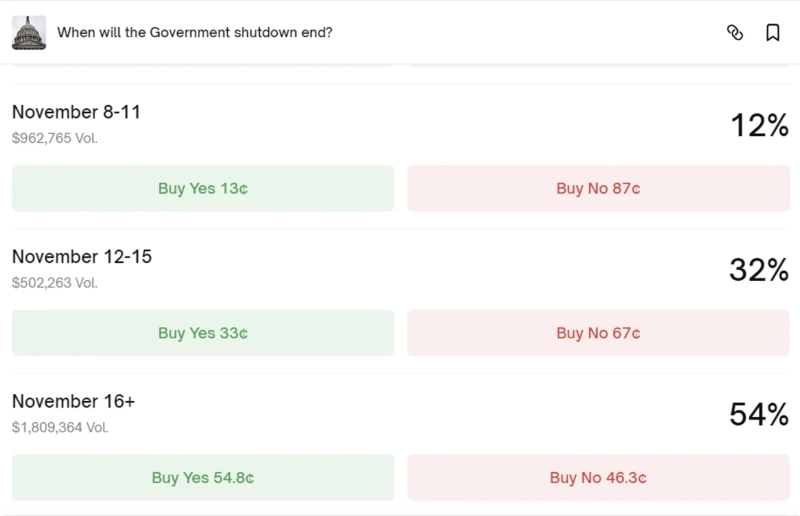Click the $1,809,364 volume text

tap(60, 427)
